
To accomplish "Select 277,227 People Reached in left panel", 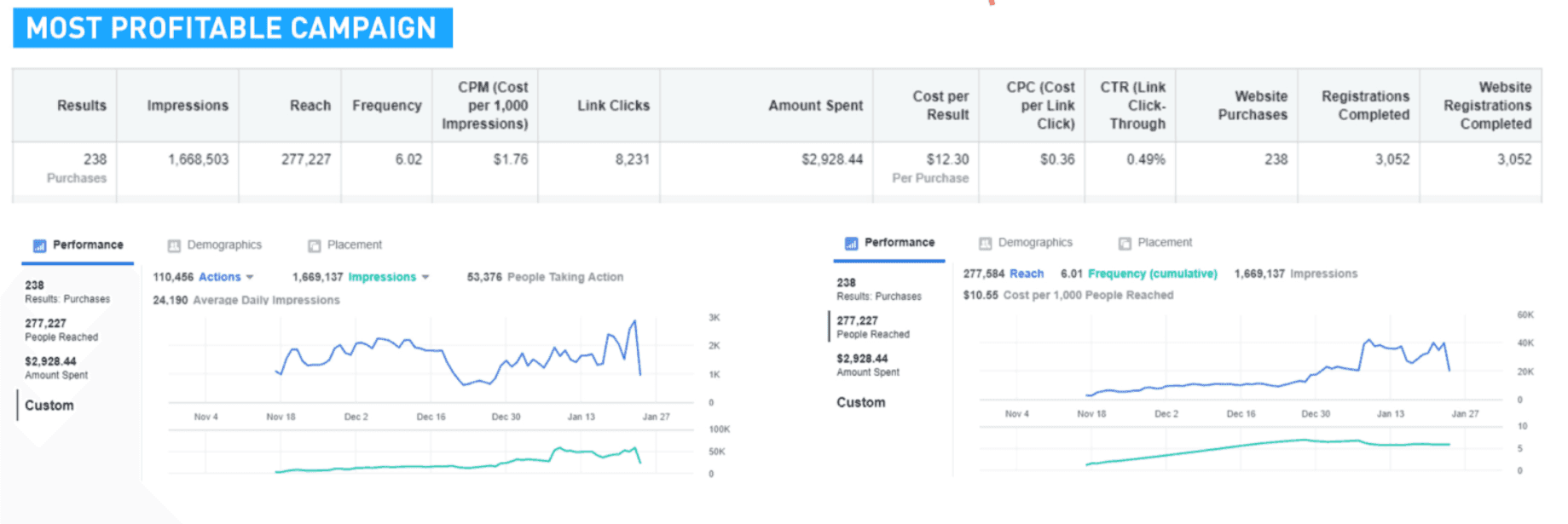I will (x=61, y=330).
